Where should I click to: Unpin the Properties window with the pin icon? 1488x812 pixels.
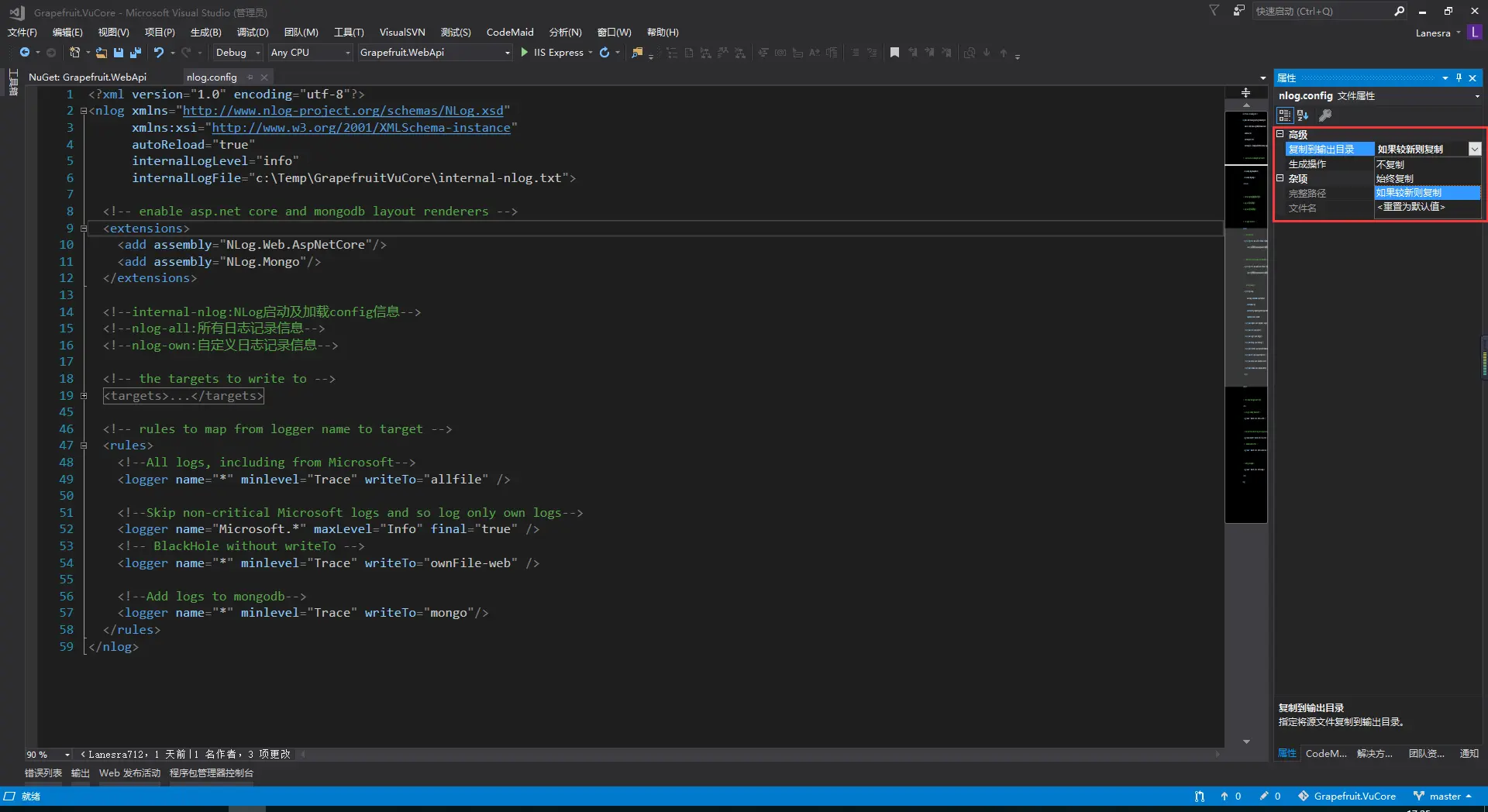[1459, 77]
